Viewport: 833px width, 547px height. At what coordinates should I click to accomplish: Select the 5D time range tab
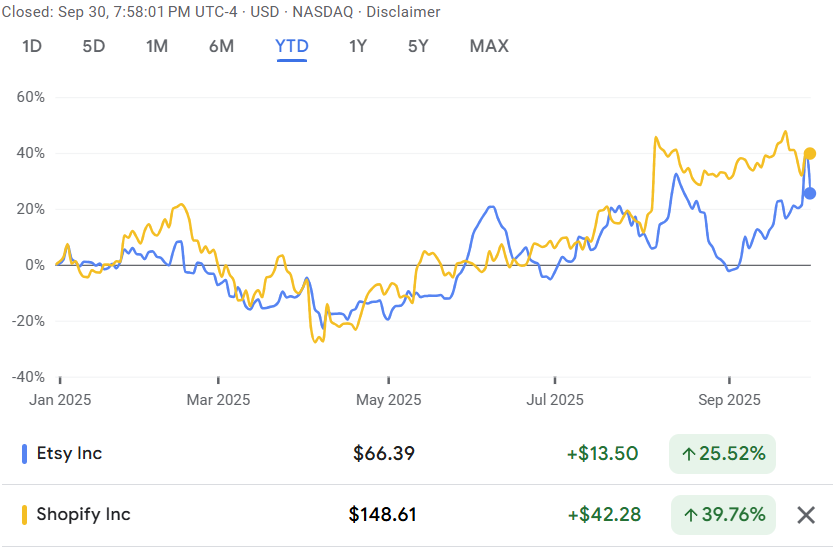tap(93, 46)
